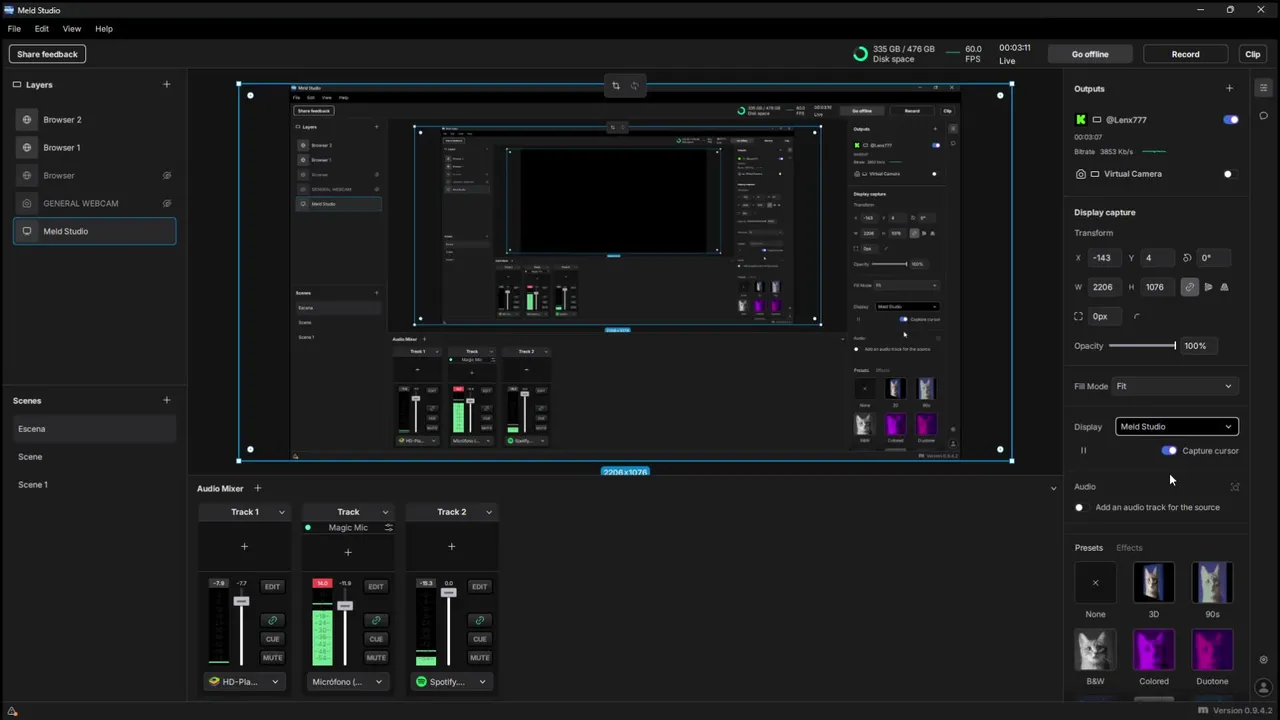This screenshot has height=720, width=1280.
Task: Click the crop icon above the canvas
Action: pyautogui.click(x=616, y=86)
